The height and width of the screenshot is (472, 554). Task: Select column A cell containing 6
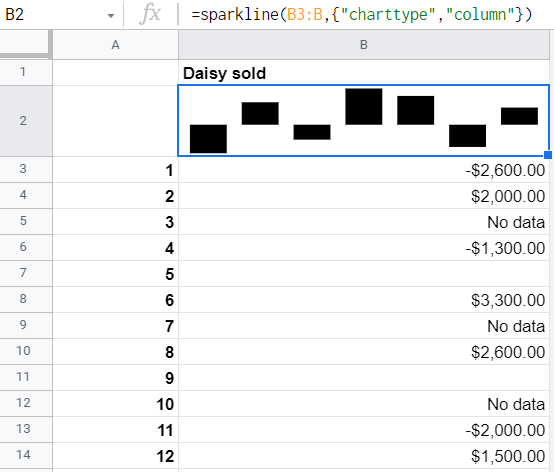(x=116, y=300)
